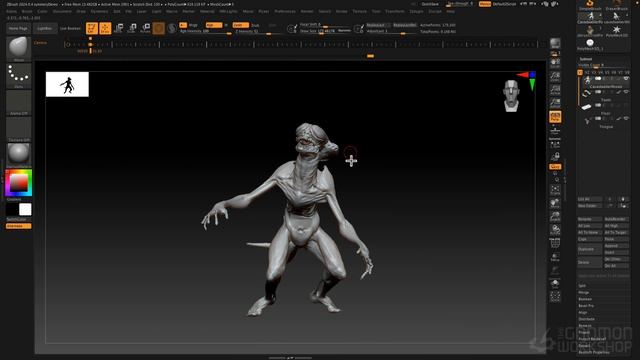Image resolution: width=640 pixels, height=360 pixels.
Task: Select the PolyMesh3D star tool
Action: 616,31
